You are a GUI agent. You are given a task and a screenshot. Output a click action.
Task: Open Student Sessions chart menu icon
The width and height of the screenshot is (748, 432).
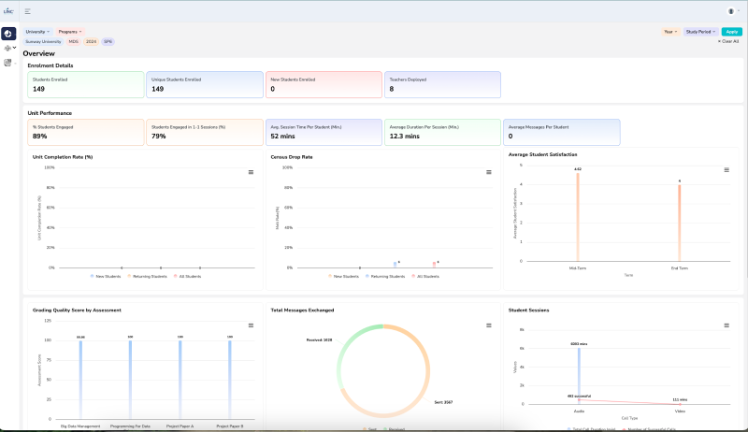[x=727, y=325]
